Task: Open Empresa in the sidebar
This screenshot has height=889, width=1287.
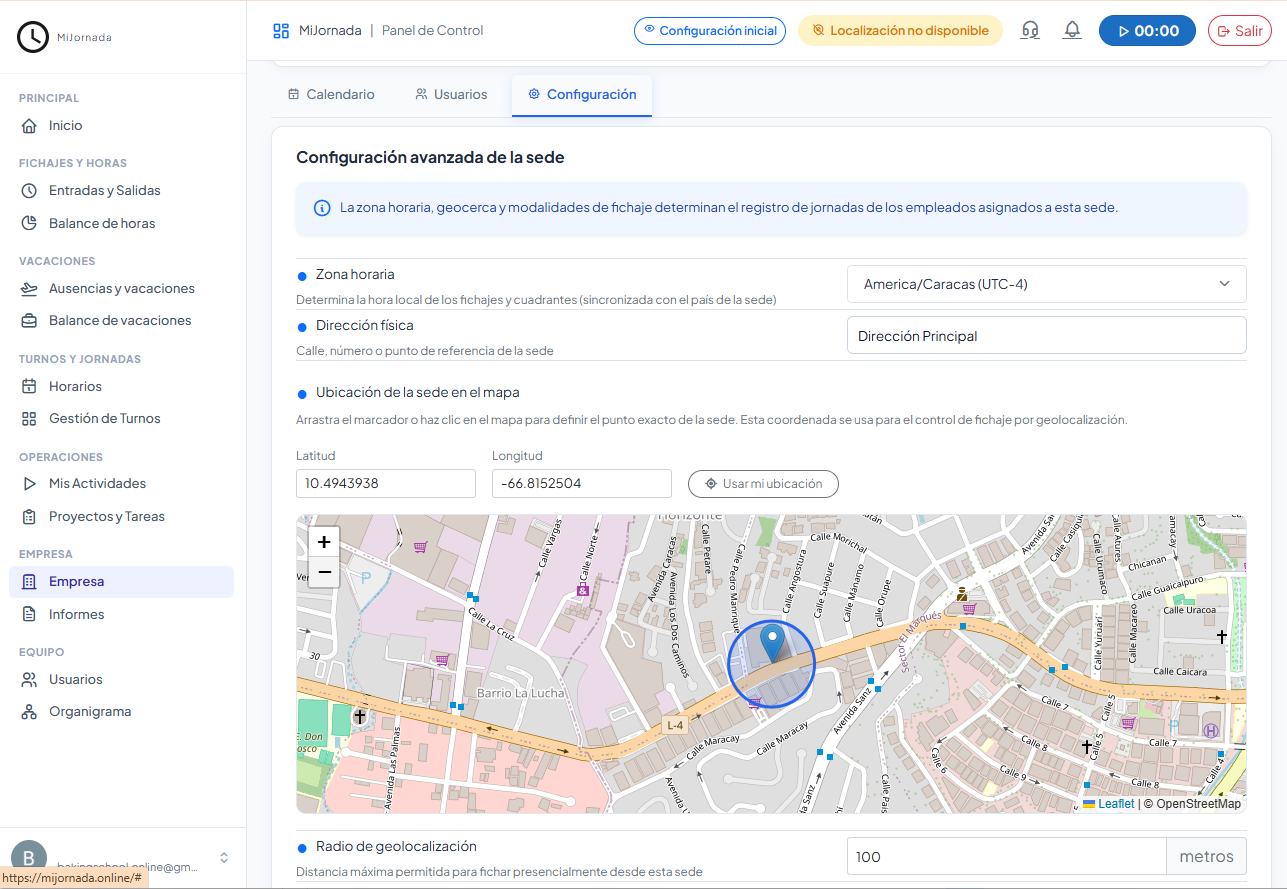Action: [121, 582]
